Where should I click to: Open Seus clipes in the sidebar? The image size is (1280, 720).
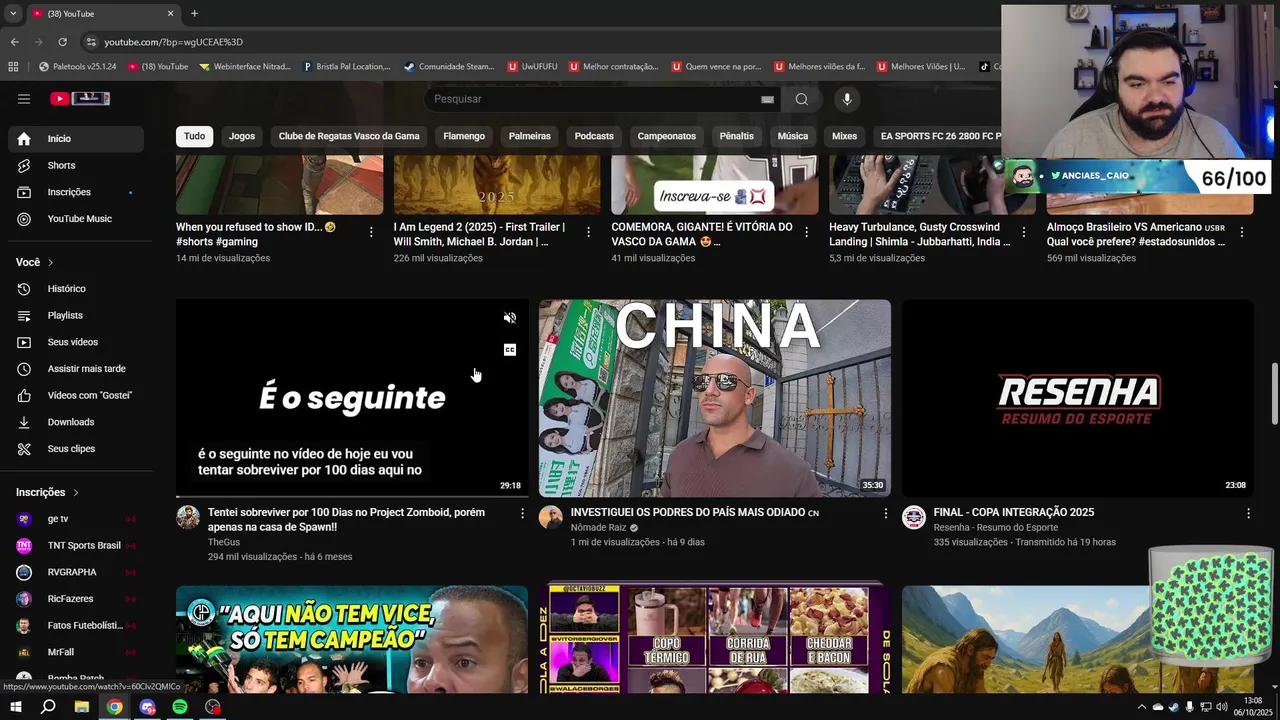(76, 449)
